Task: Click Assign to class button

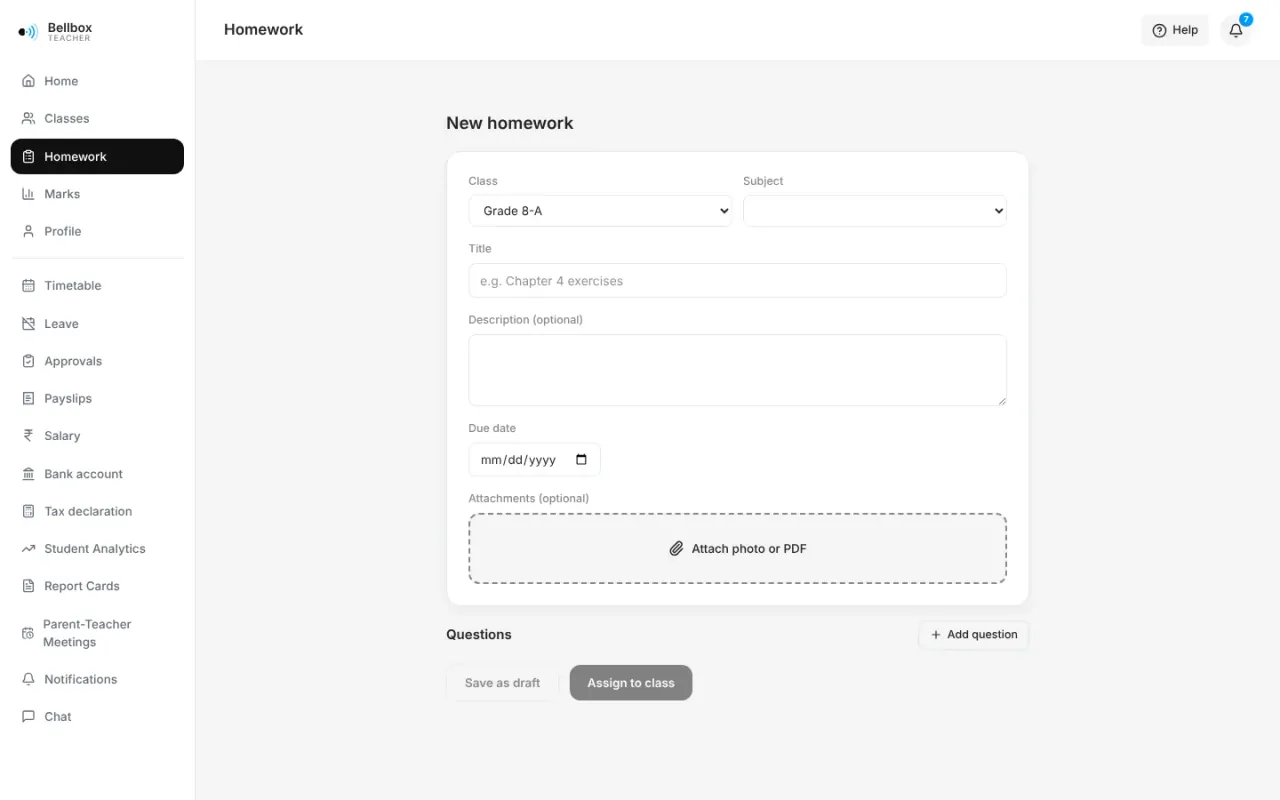Action: (x=631, y=683)
